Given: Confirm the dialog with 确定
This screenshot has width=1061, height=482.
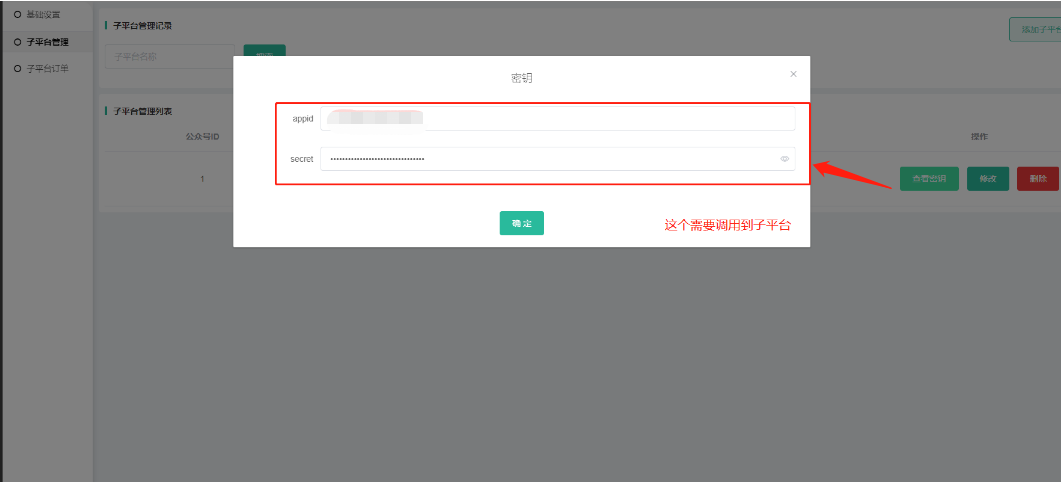Looking at the screenshot, I should [x=522, y=223].
